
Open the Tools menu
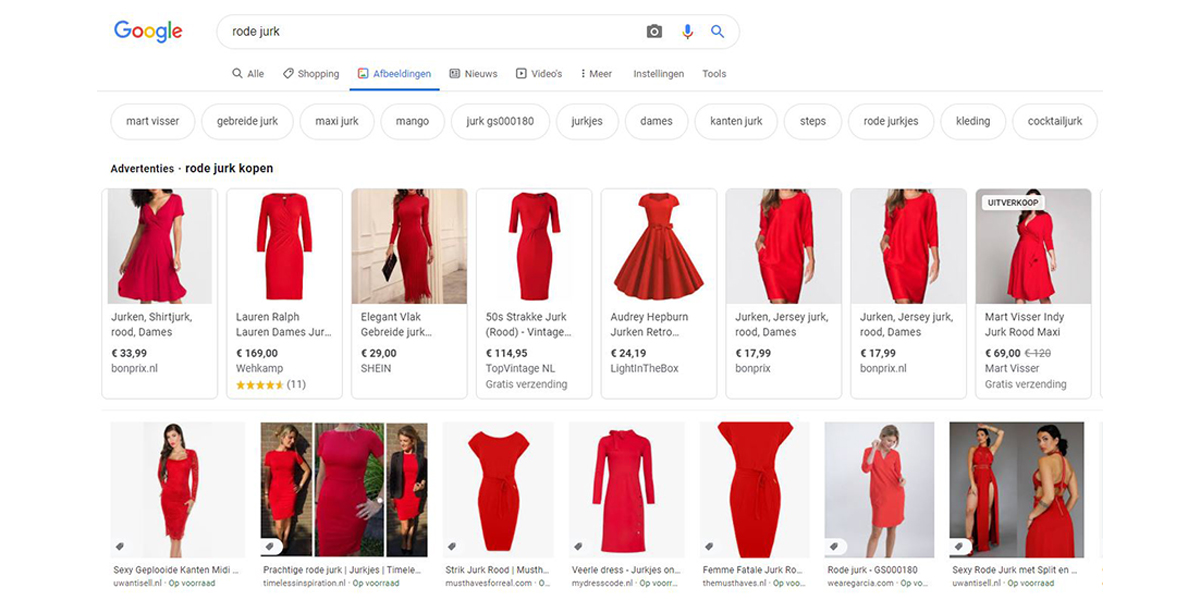(713, 73)
